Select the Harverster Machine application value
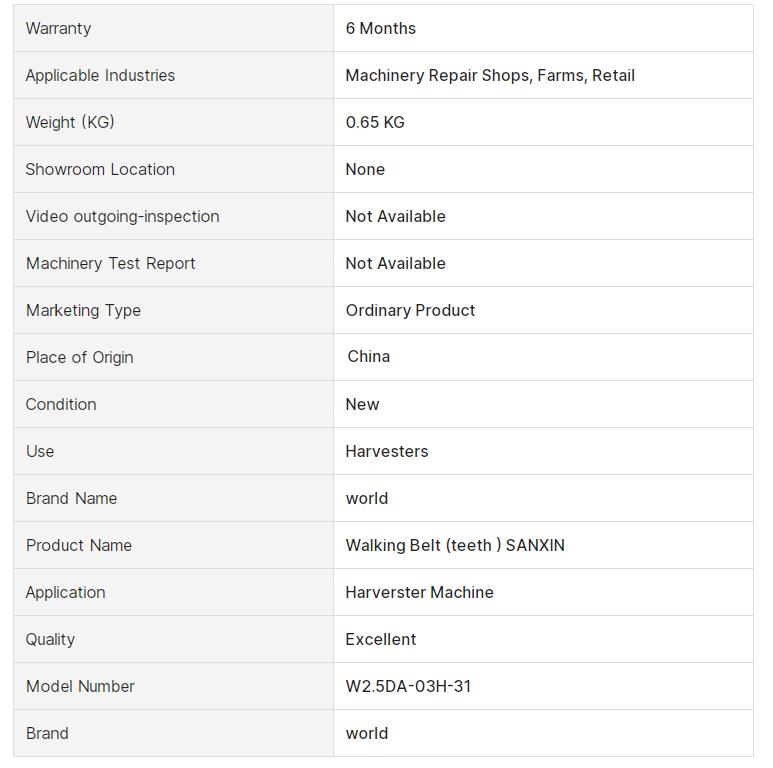773x768 pixels. (x=419, y=592)
